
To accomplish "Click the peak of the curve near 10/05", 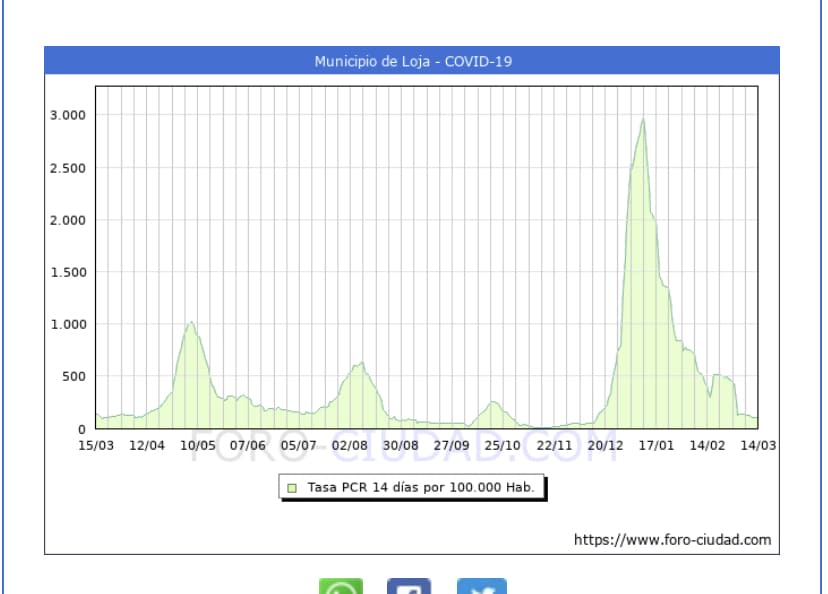I will (x=191, y=324).
